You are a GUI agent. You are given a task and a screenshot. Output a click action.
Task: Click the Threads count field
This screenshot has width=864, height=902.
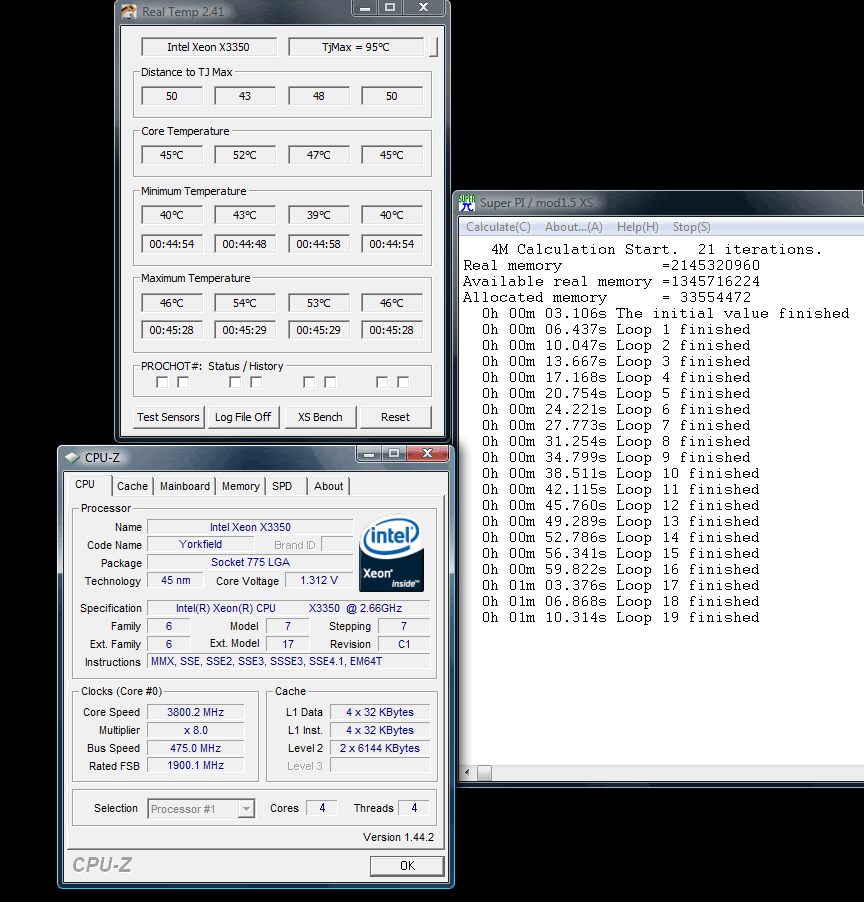414,808
